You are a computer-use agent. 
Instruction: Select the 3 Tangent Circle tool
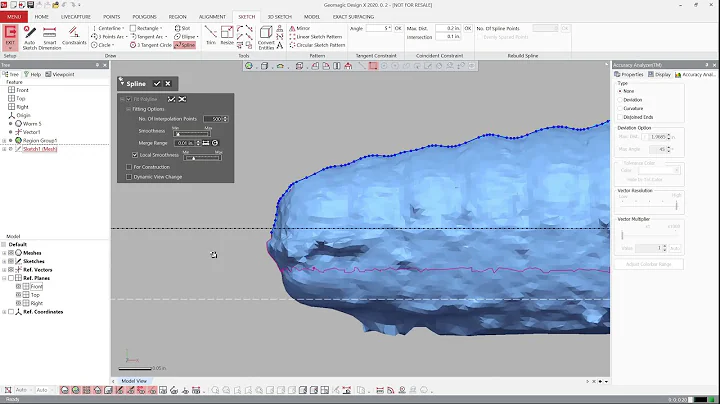click(x=151, y=45)
